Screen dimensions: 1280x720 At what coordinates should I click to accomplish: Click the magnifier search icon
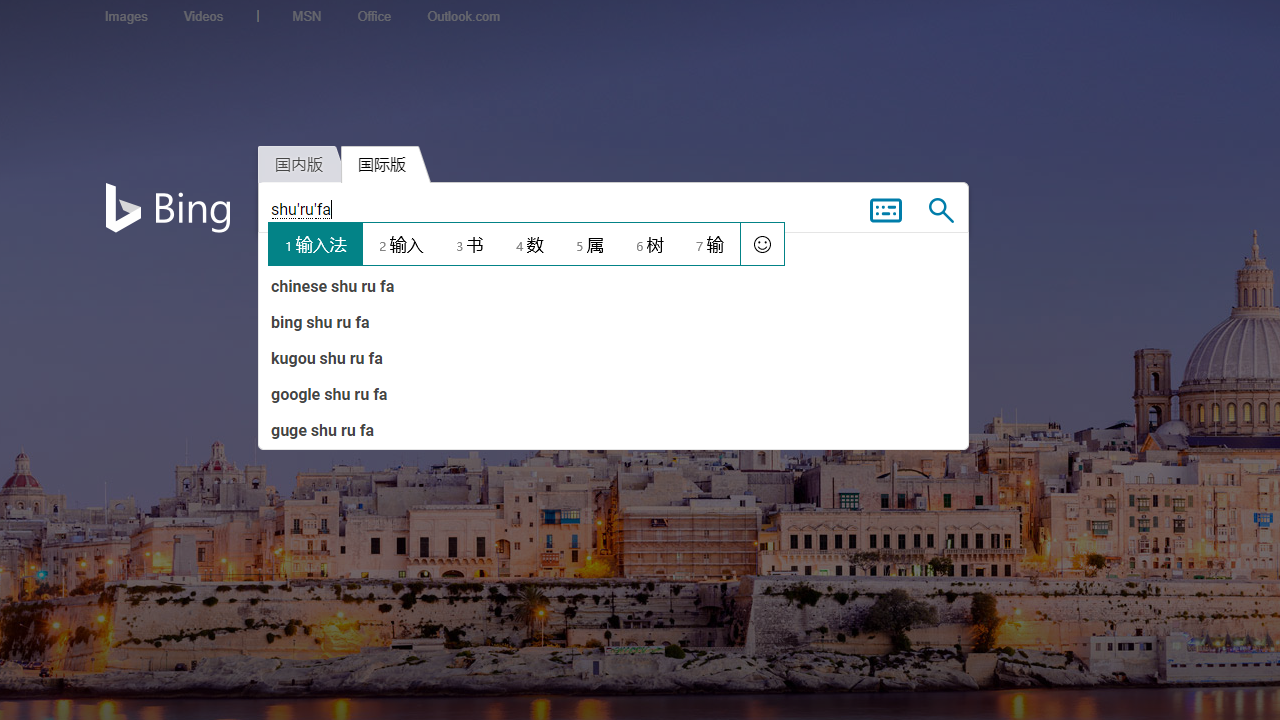pos(941,210)
